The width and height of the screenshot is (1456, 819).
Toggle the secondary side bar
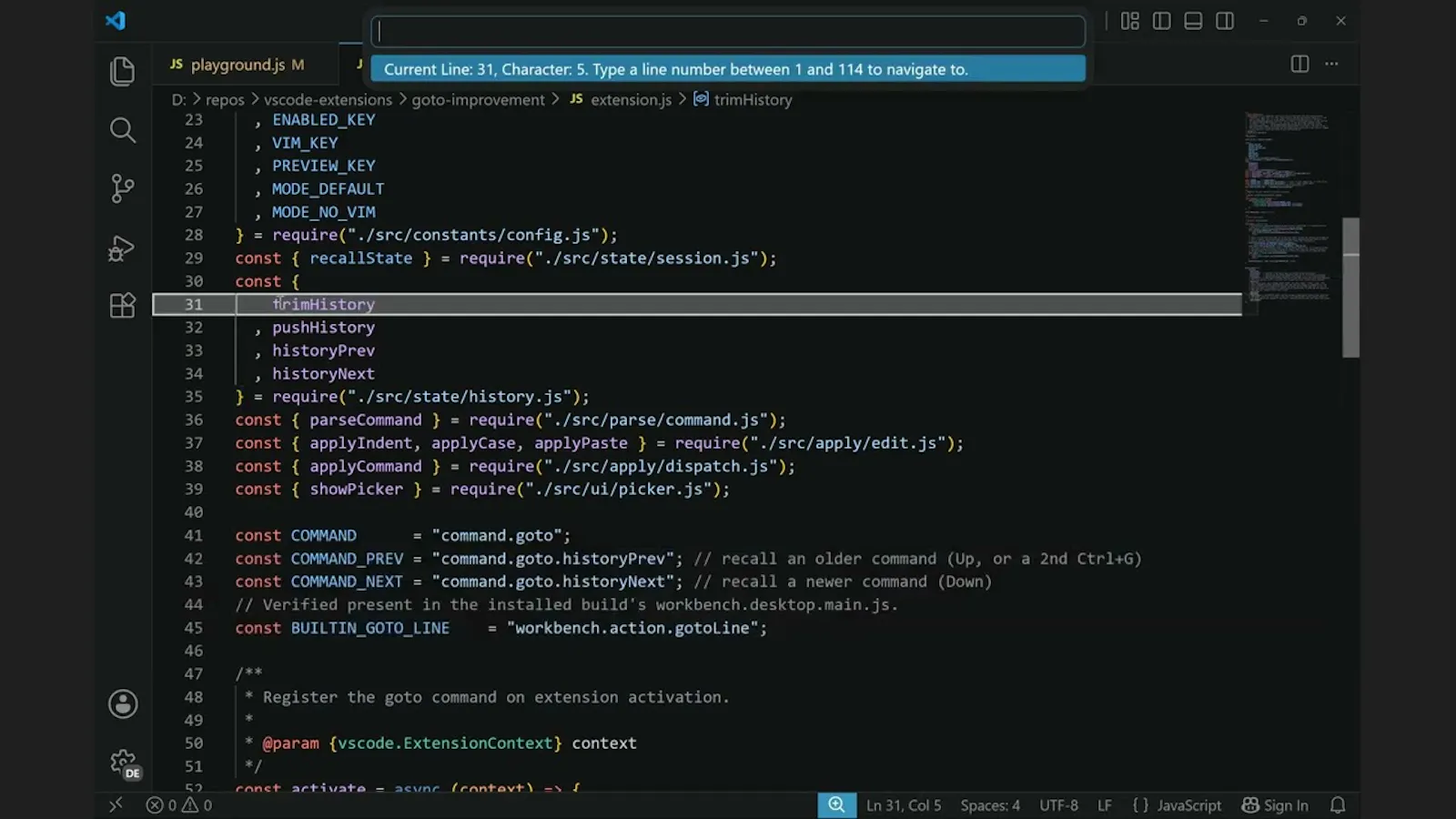coord(1225,20)
